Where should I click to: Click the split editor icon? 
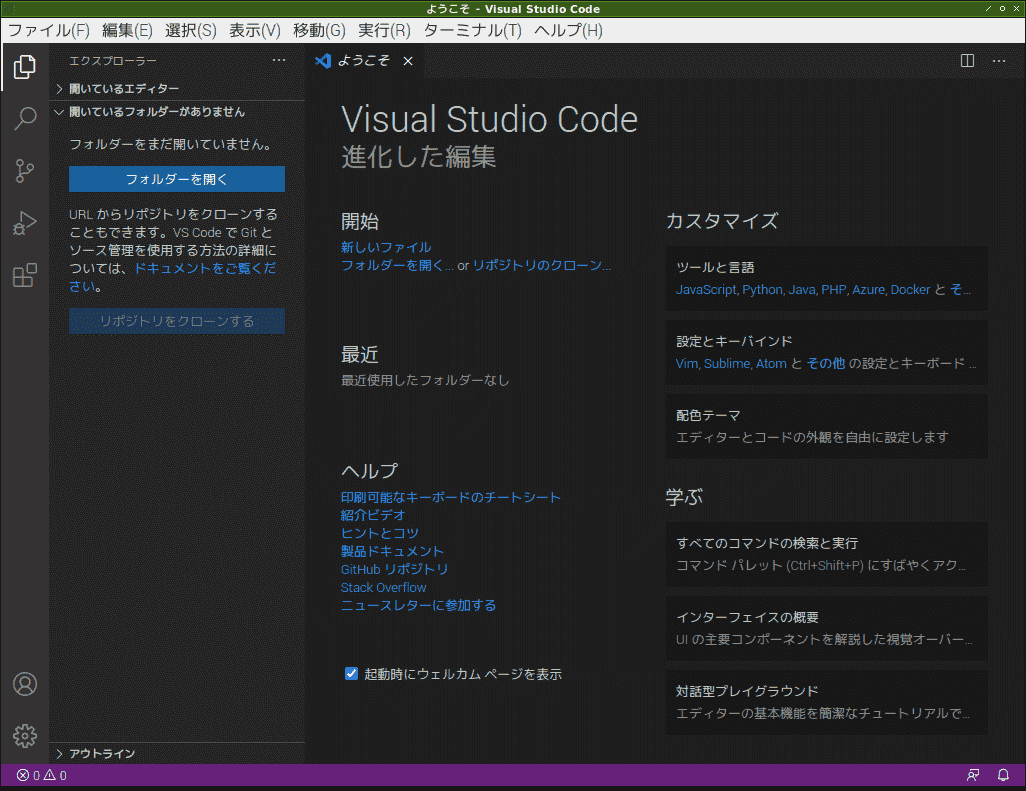(x=966, y=60)
